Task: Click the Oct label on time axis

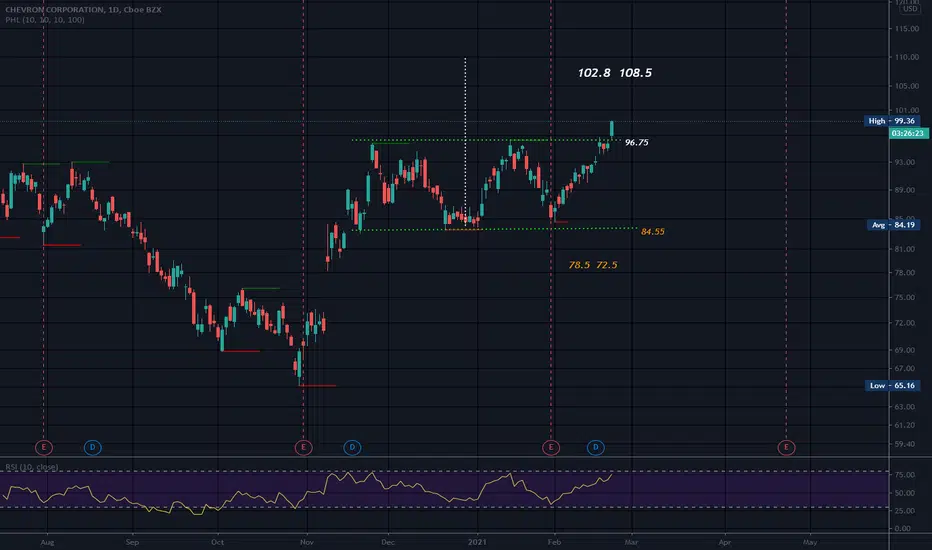Action: tap(217, 542)
